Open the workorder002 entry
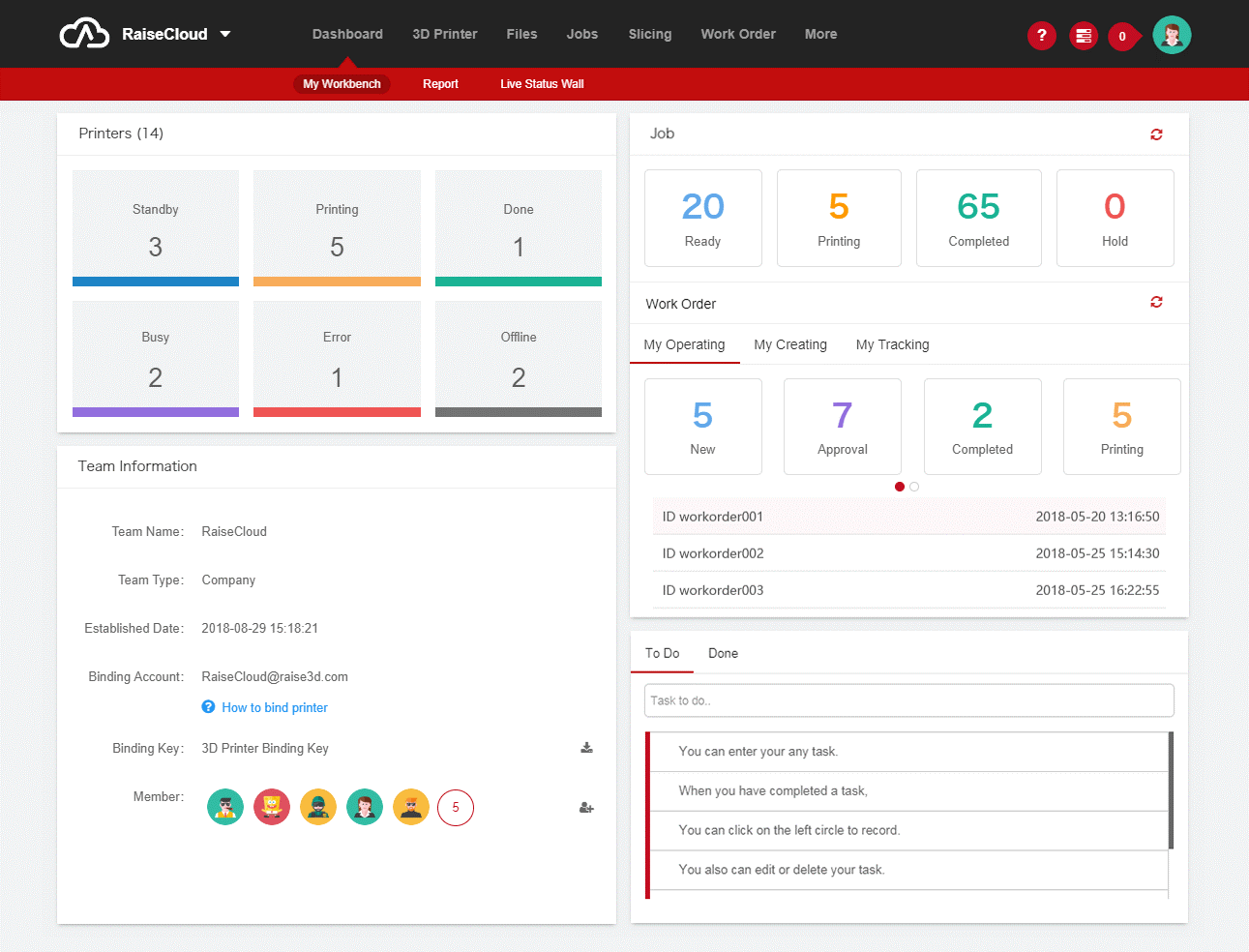This screenshot has width=1249, height=952. pyautogui.click(x=909, y=553)
